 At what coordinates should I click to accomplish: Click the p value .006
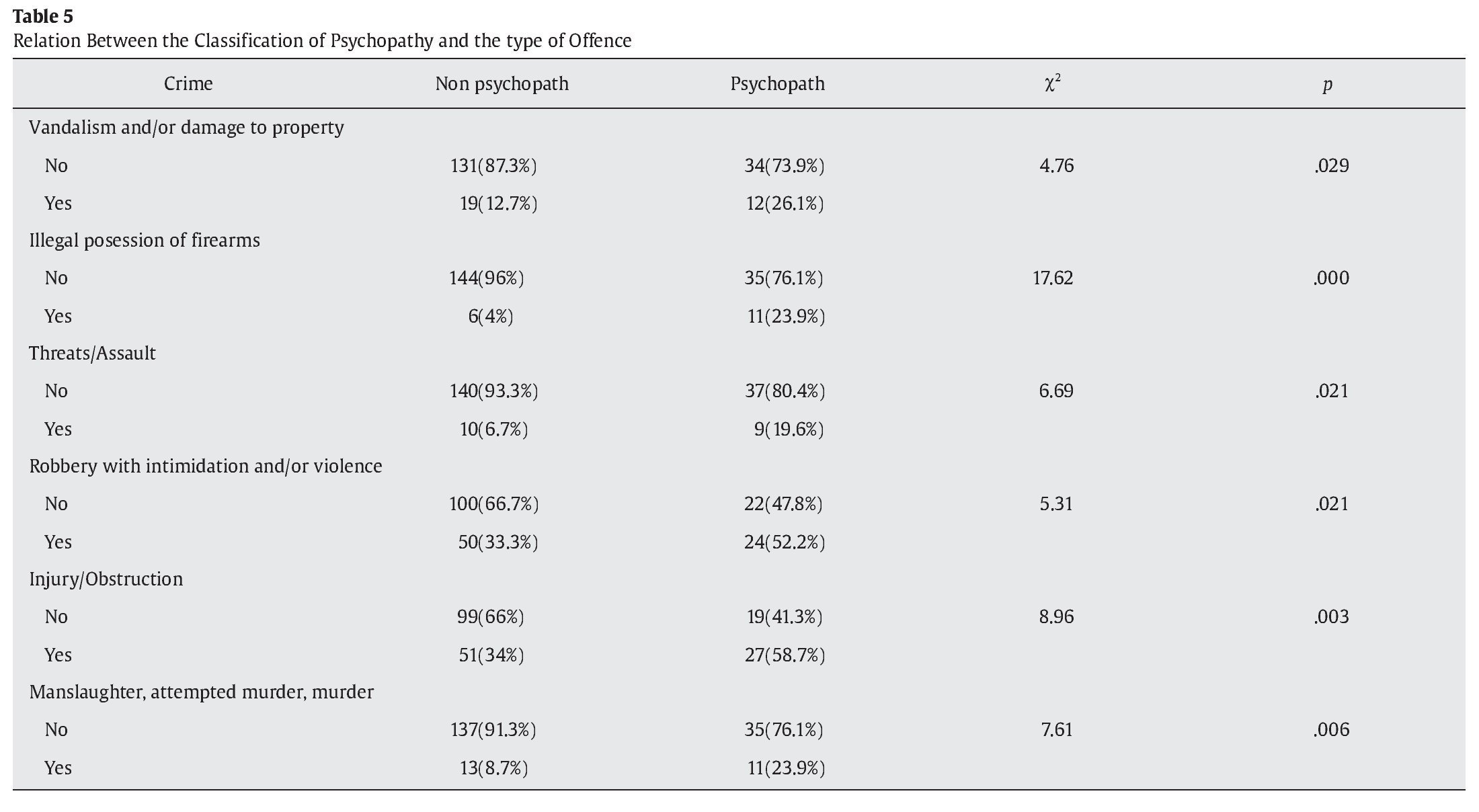tap(1331, 730)
